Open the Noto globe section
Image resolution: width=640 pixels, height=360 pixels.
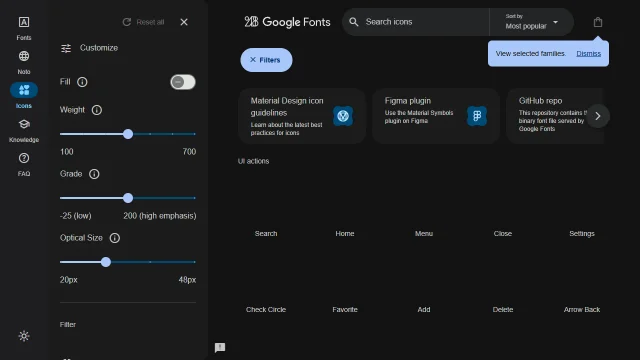pyautogui.click(x=24, y=62)
